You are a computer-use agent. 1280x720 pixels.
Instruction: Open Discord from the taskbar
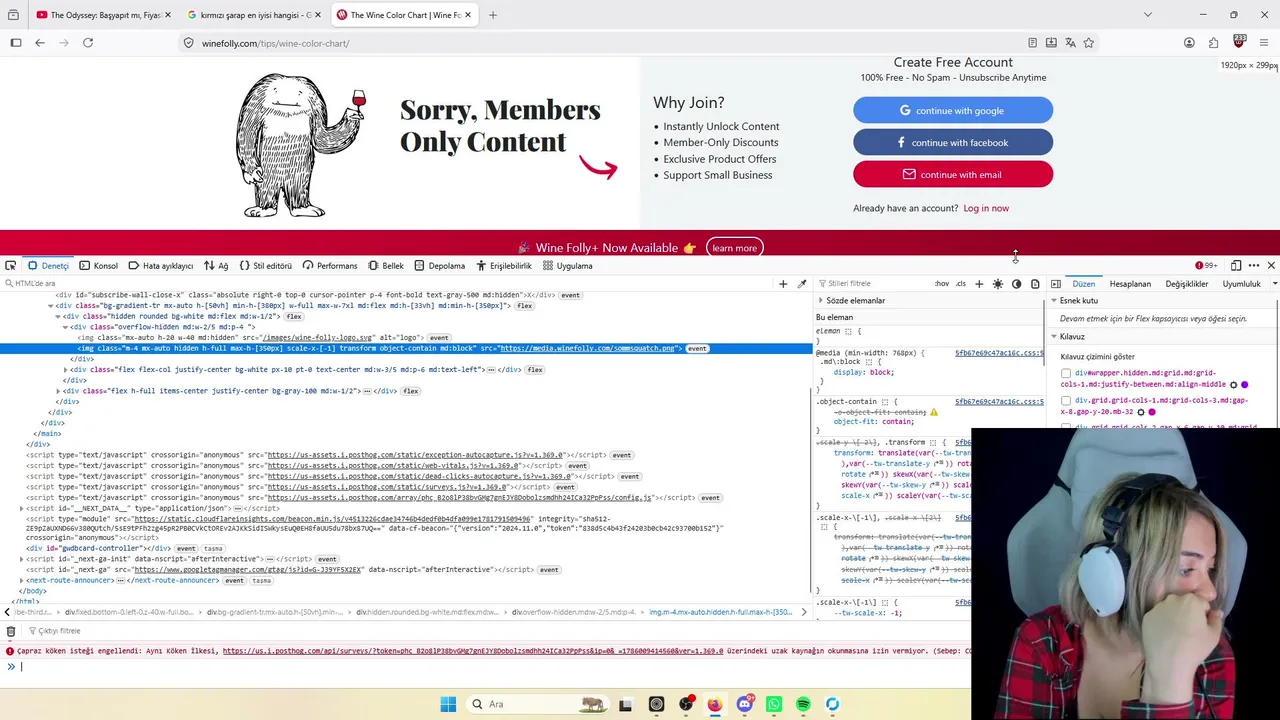(x=744, y=704)
